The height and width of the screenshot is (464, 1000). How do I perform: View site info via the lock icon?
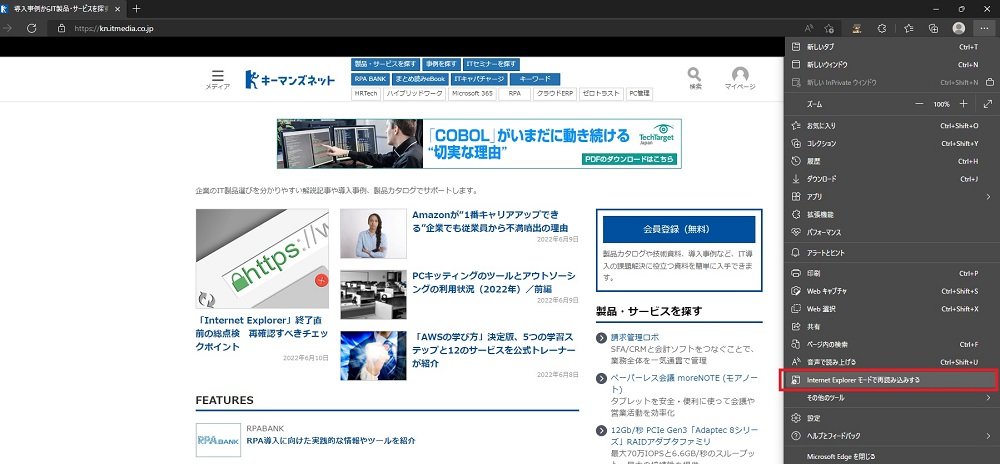click(61, 28)
